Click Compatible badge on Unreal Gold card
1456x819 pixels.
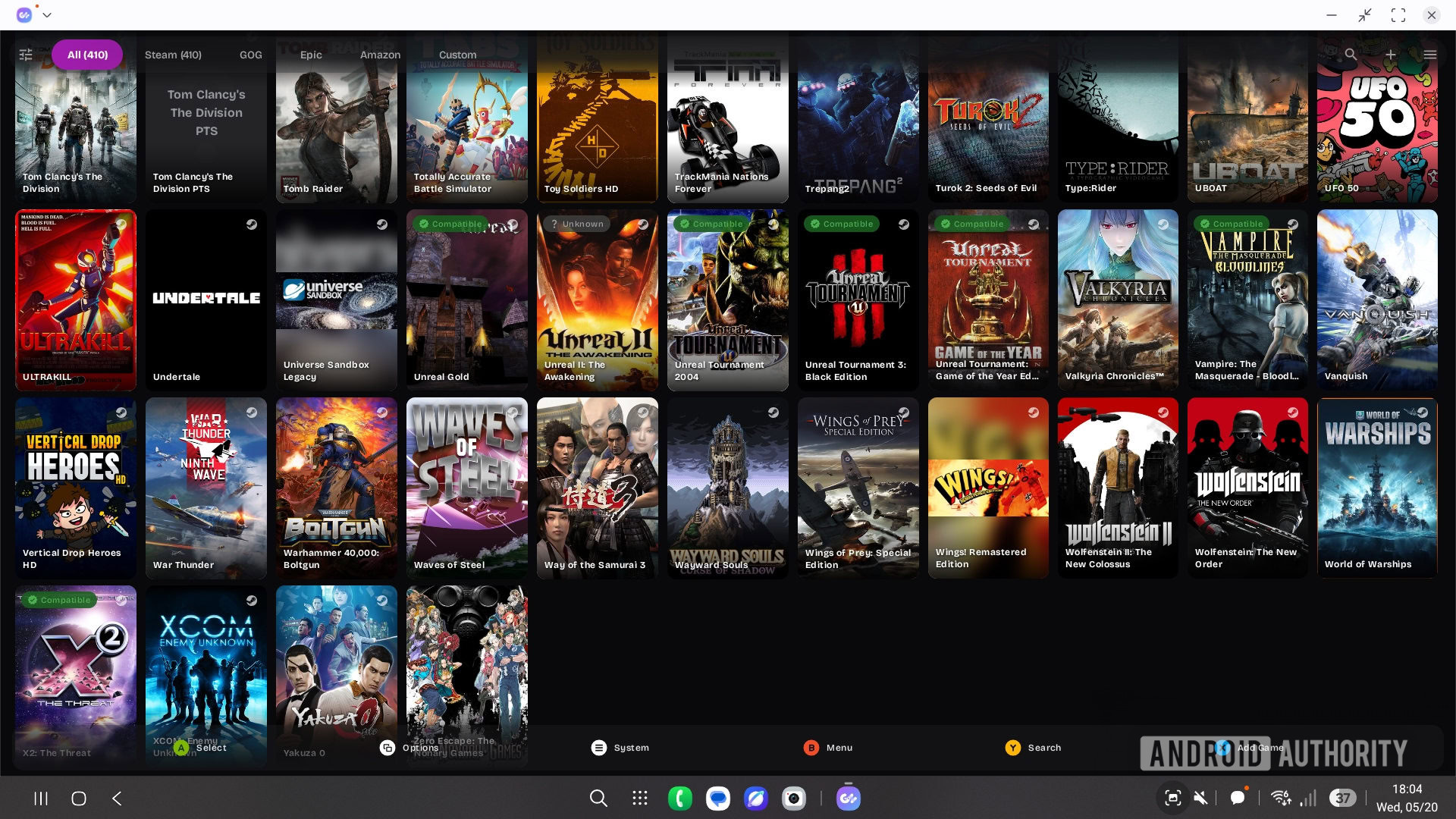(450, 224)
